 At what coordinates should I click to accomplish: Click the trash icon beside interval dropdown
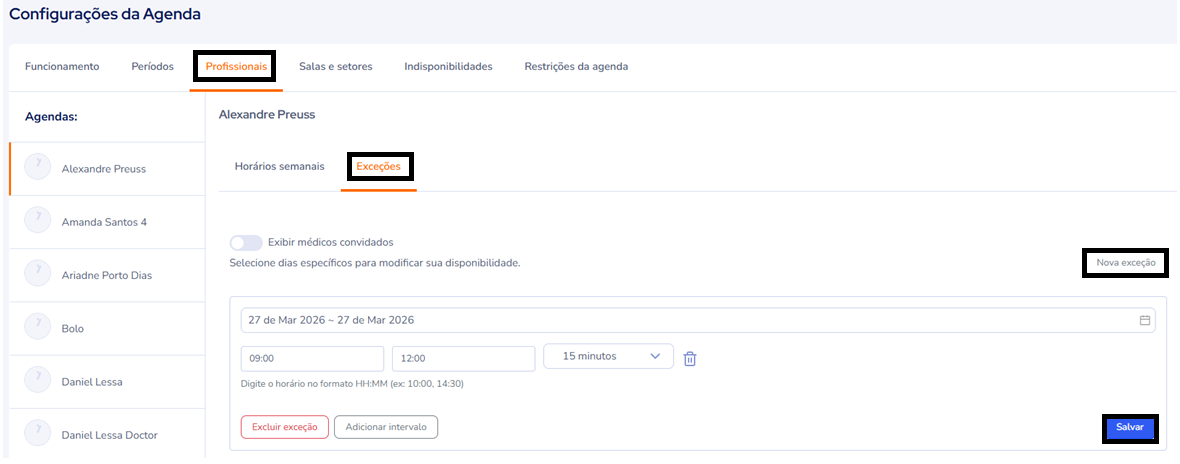coord(689,358)
